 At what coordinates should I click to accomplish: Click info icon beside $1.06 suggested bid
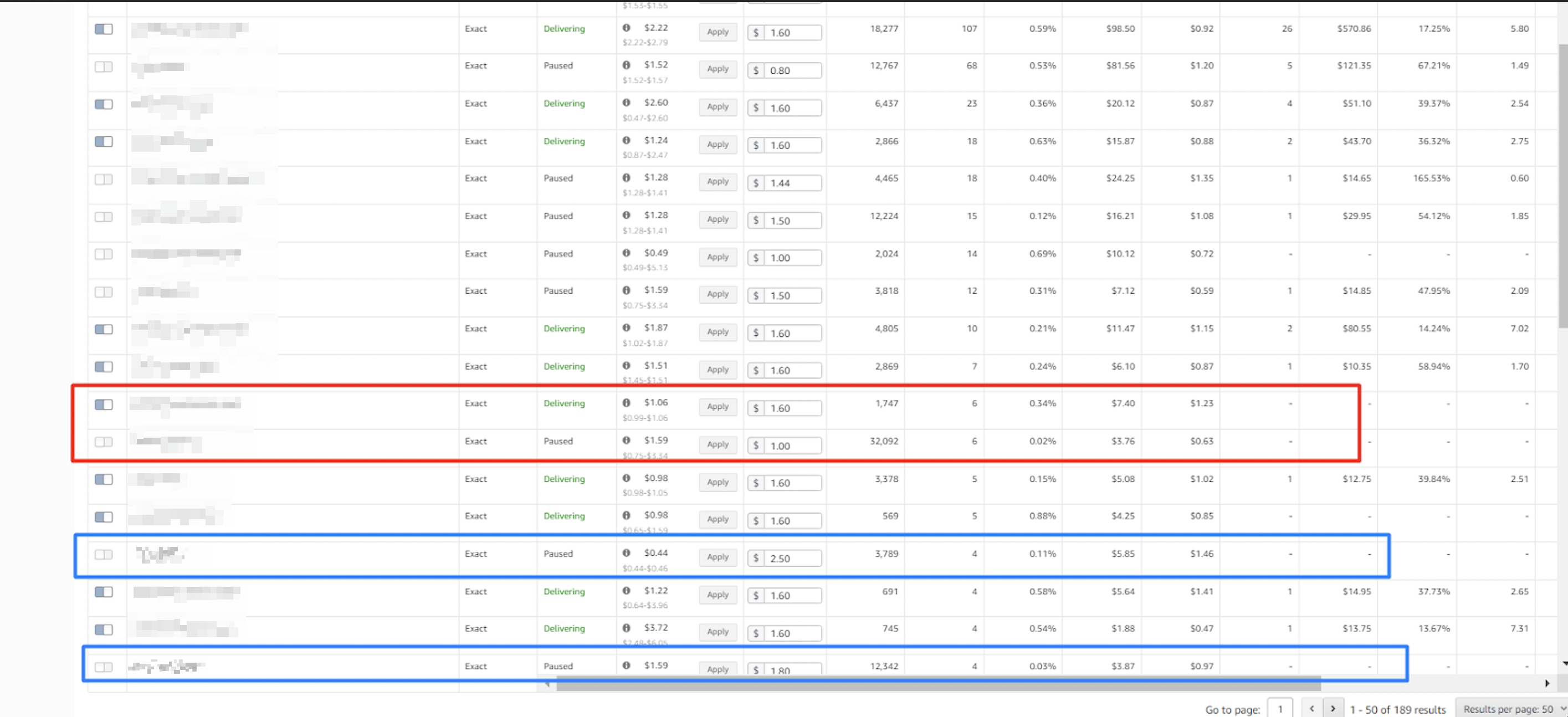click(x=626, y=402)
